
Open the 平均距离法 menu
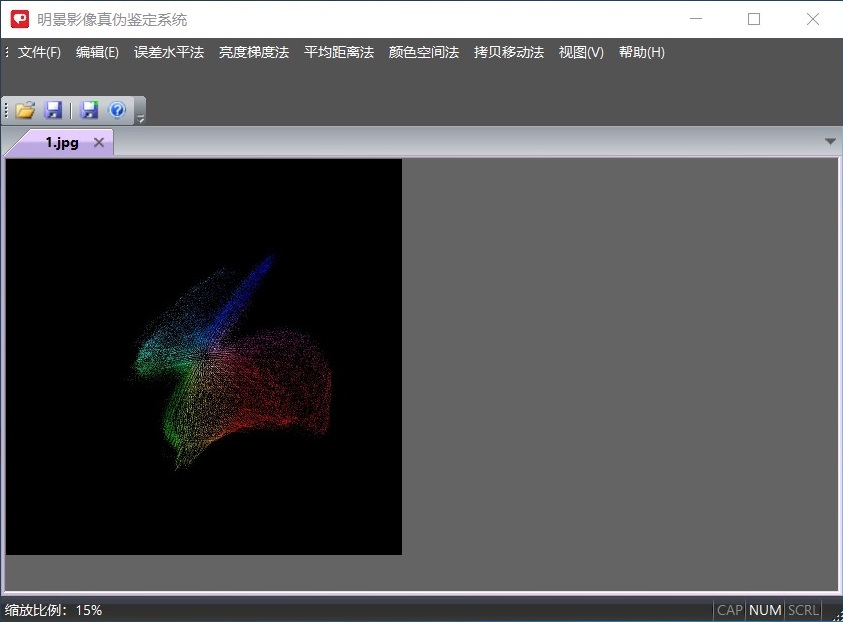tap(339, 52)
